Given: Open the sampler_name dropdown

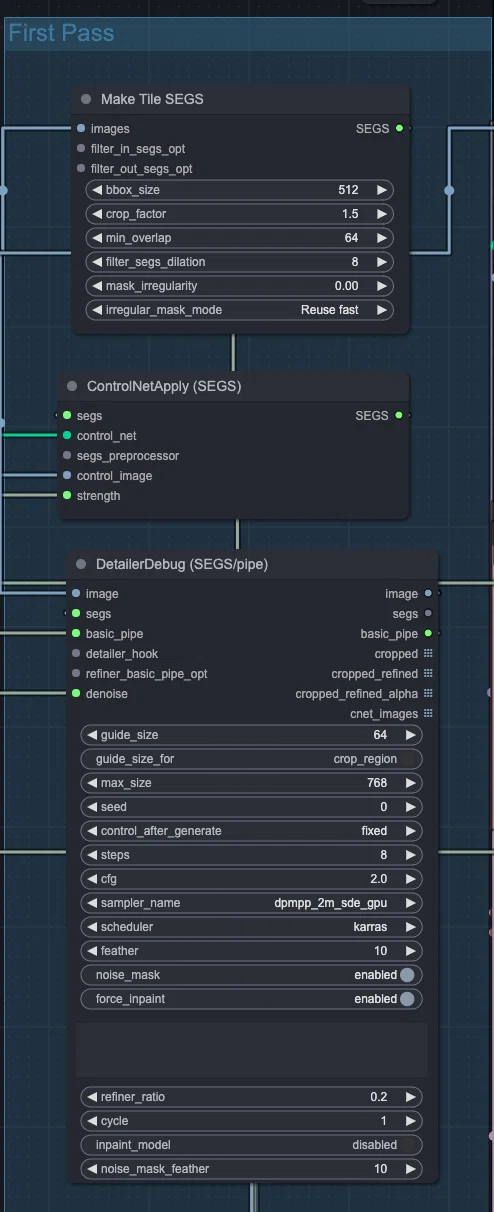Looking at the screenshot, I should (x=251, y=903).
